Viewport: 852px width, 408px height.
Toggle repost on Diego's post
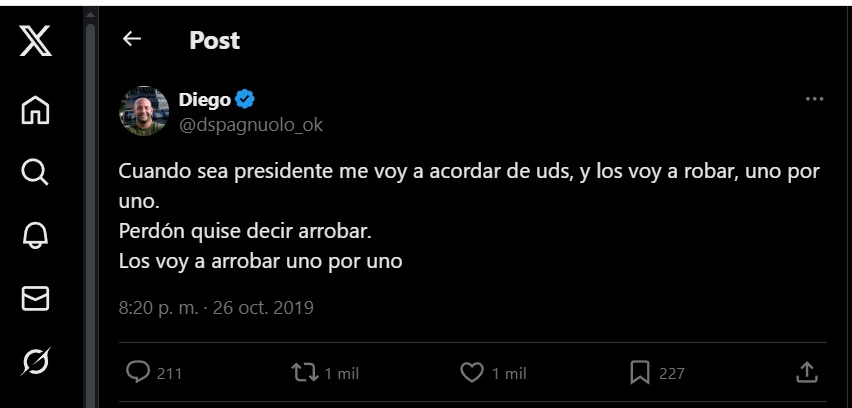coord(304,373)
